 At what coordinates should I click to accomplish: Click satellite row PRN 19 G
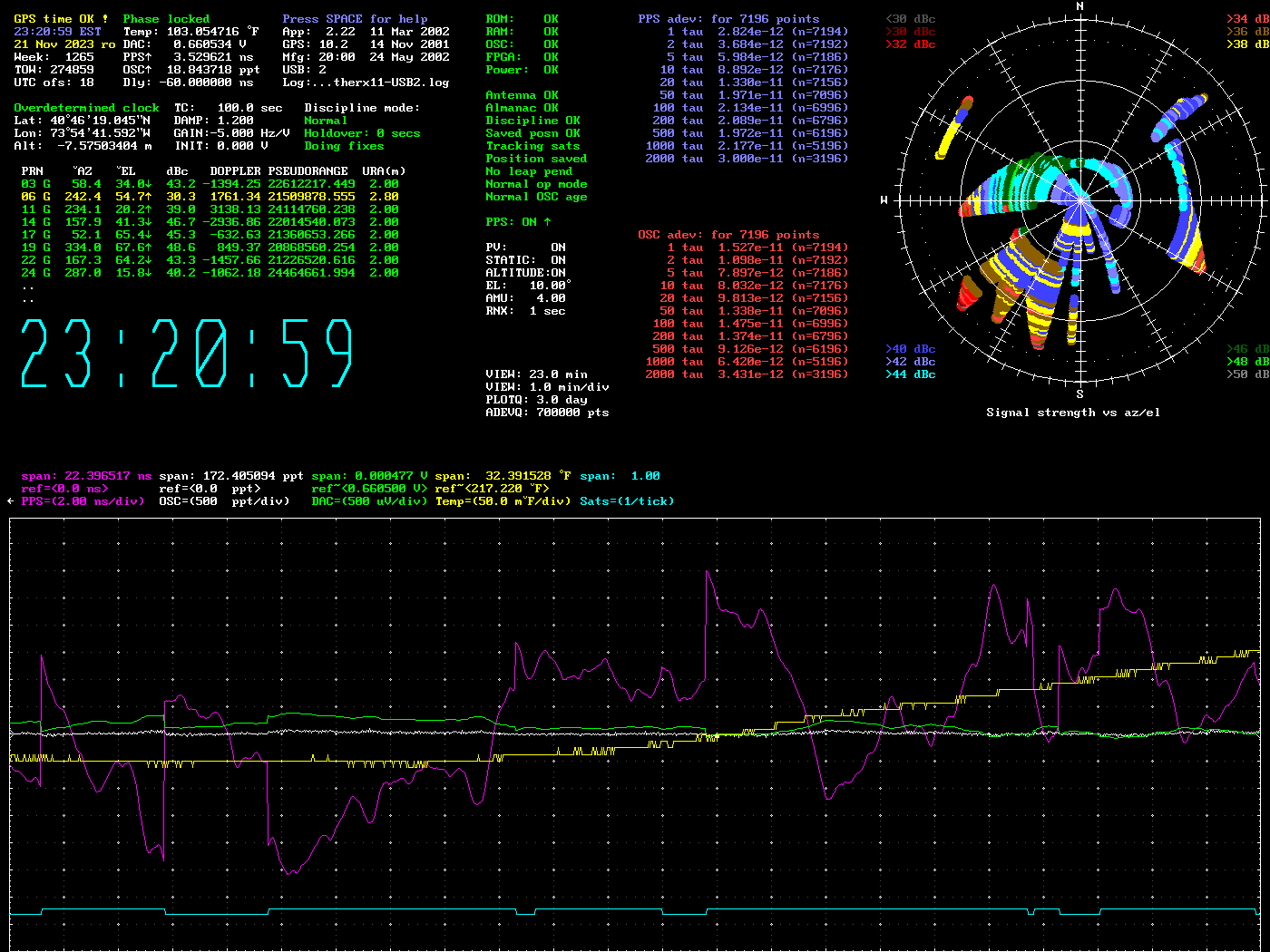tap(210, 248)
